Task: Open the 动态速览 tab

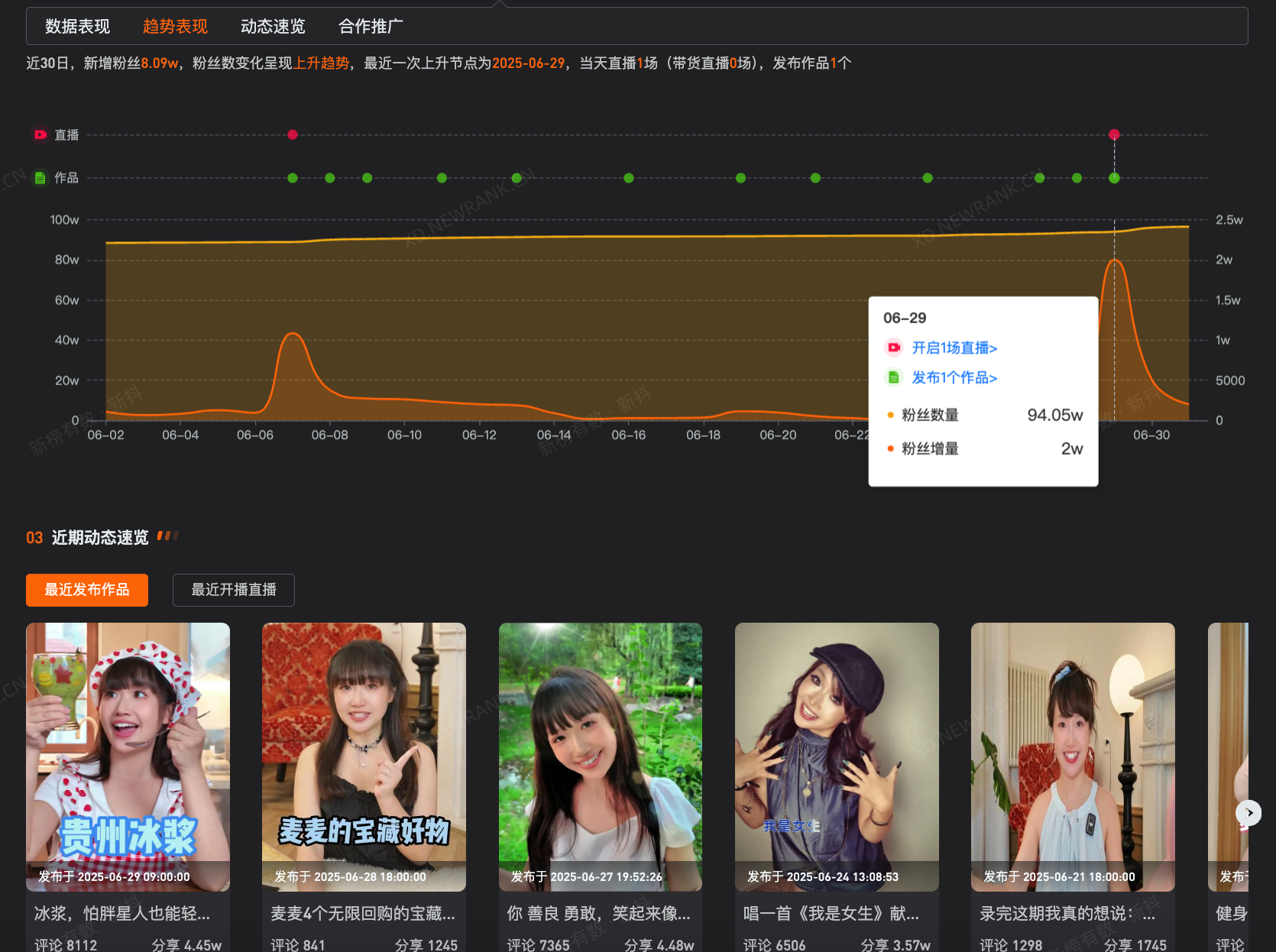Action: pyautogui.click(x=273, y=26)
